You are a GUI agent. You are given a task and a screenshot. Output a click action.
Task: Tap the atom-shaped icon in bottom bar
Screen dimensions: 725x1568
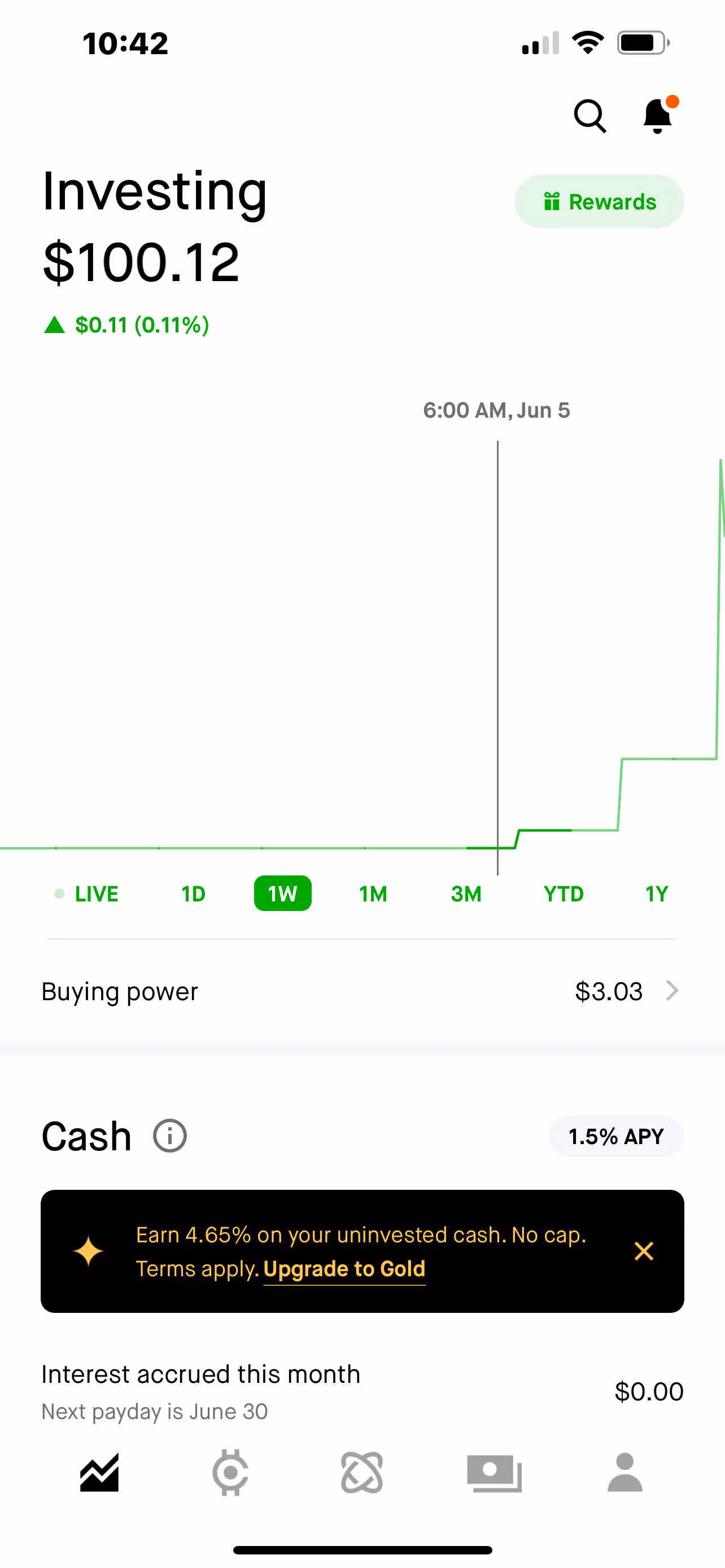[362, 1473]
